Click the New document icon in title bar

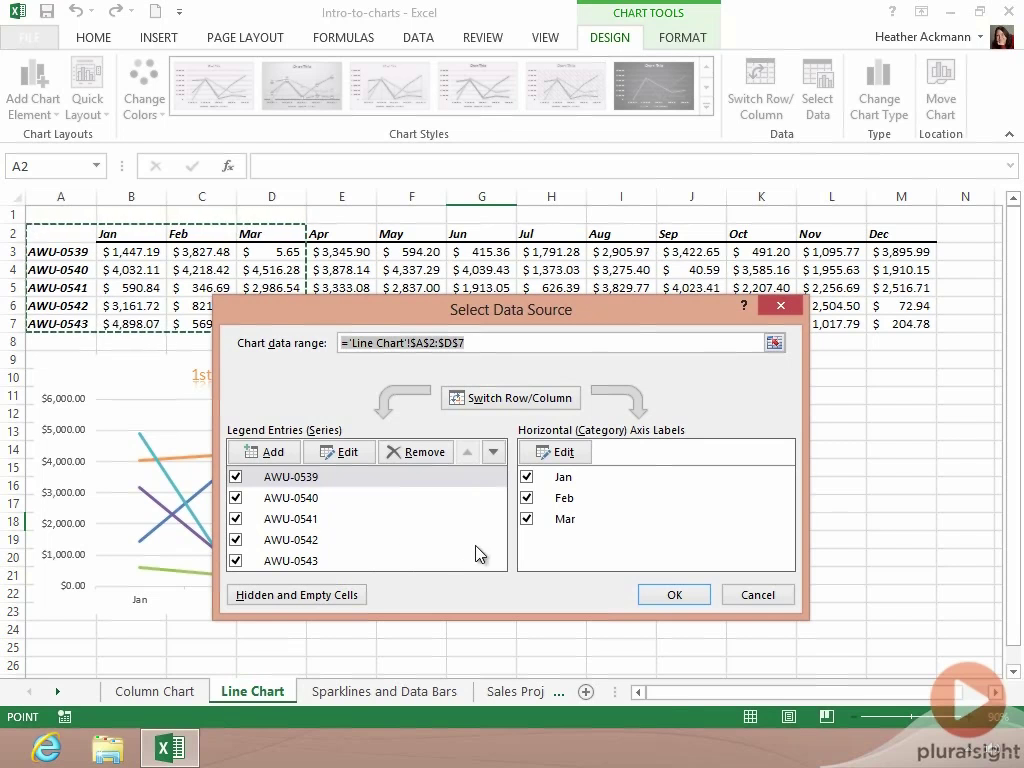(x=155, y=11)
